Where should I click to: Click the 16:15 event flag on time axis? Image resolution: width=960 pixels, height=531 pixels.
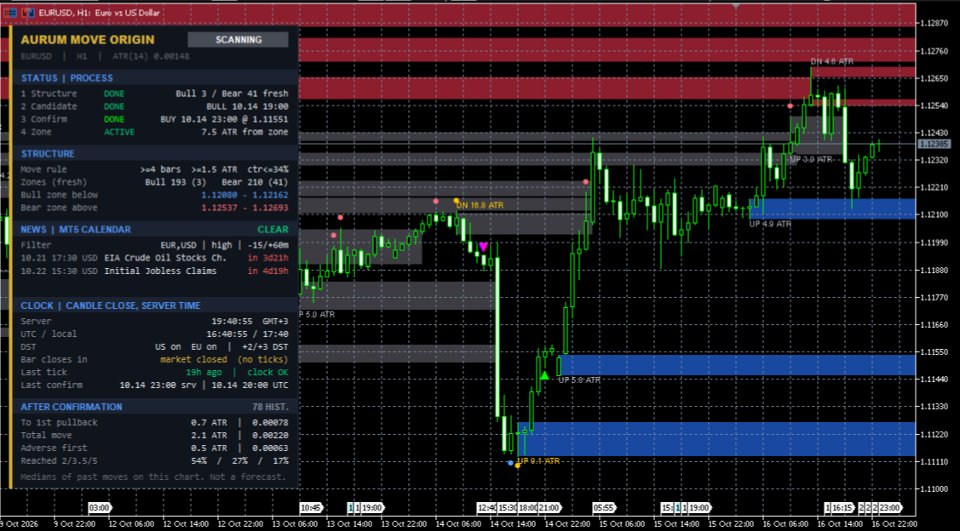pyautogui.click(x=842, y=508)
